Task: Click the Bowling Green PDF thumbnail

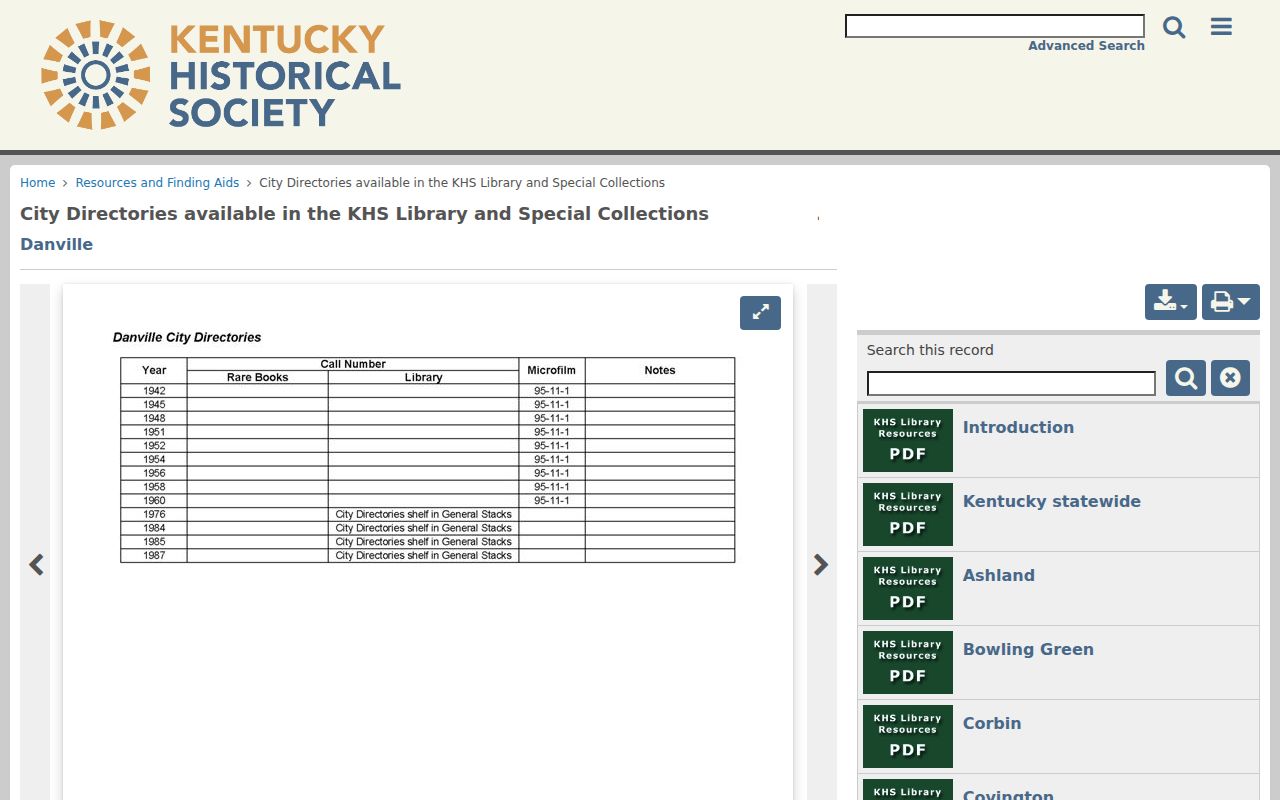Action: (x=908, y=662)
